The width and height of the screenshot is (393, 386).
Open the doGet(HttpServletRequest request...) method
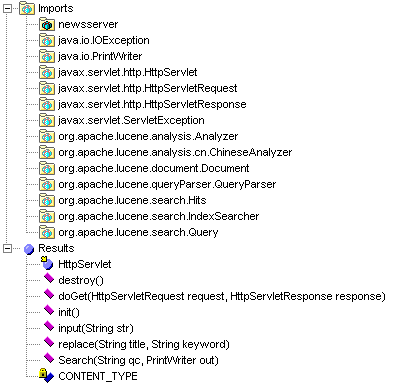222,296
